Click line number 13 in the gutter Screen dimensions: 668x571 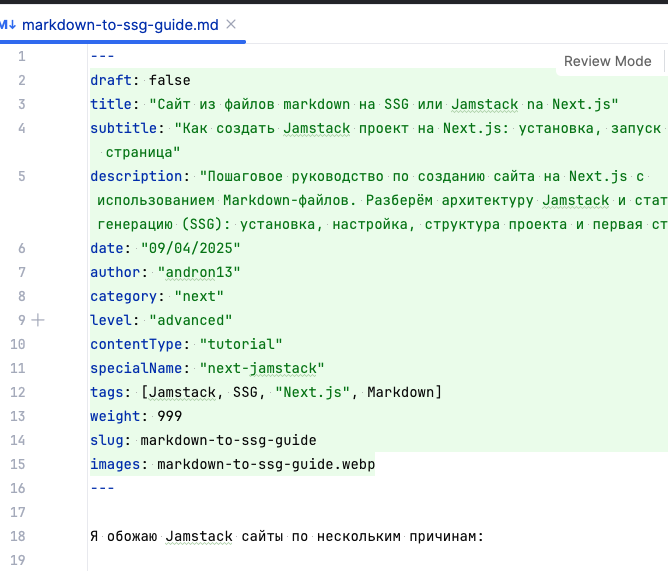tap(20, 416)
